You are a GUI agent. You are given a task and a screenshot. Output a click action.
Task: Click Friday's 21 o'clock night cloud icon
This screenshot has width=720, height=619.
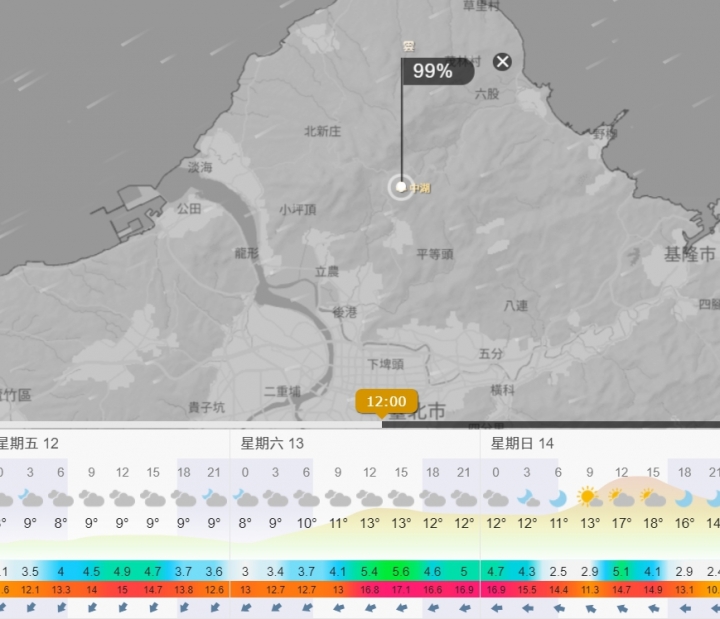click(214, 498)
